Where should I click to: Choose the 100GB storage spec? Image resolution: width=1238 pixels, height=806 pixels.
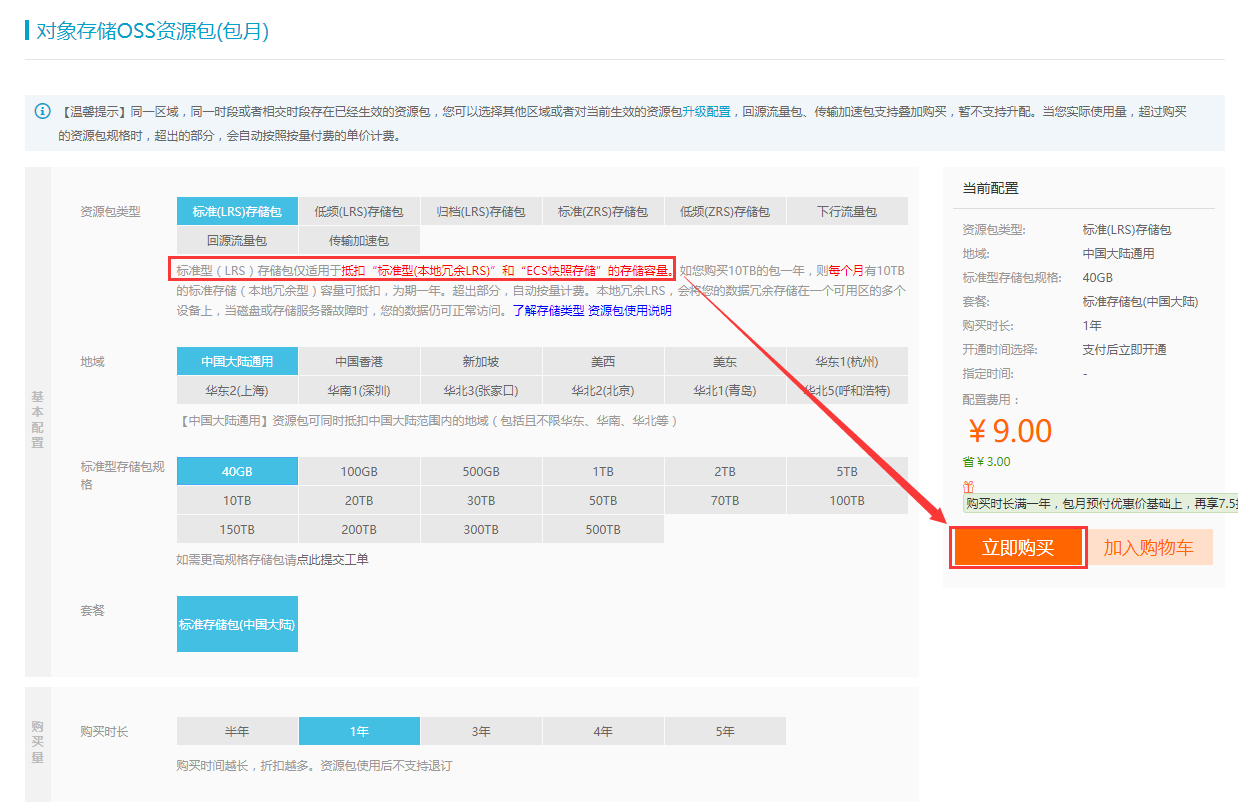(x=359, y=472)
